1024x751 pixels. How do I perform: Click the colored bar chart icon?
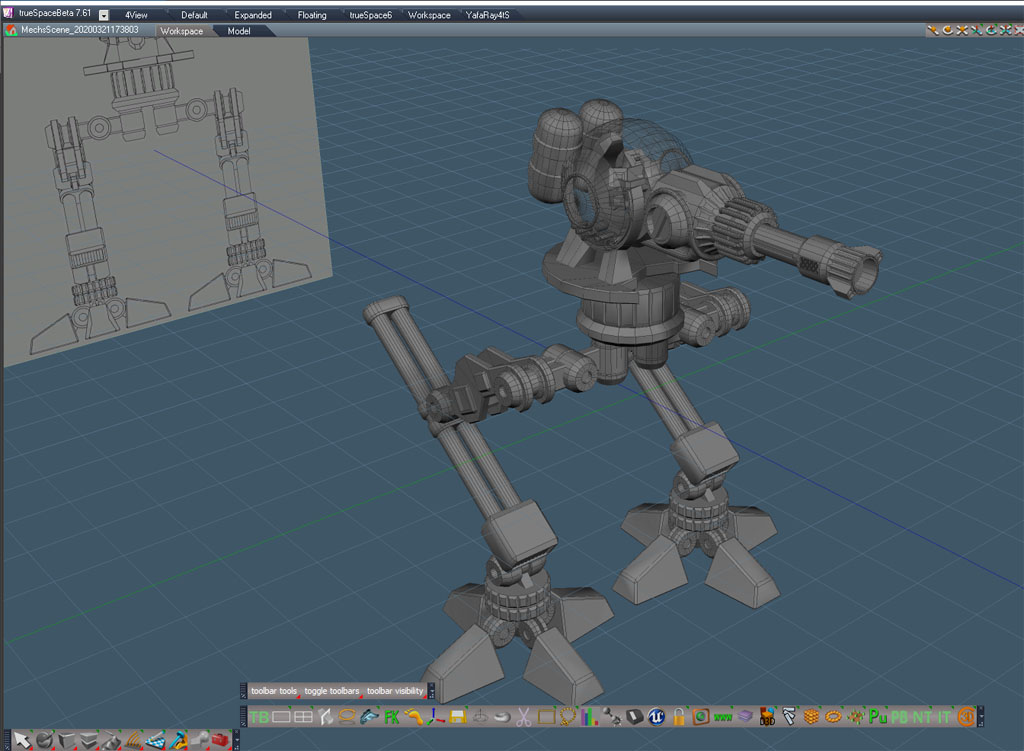590,717
